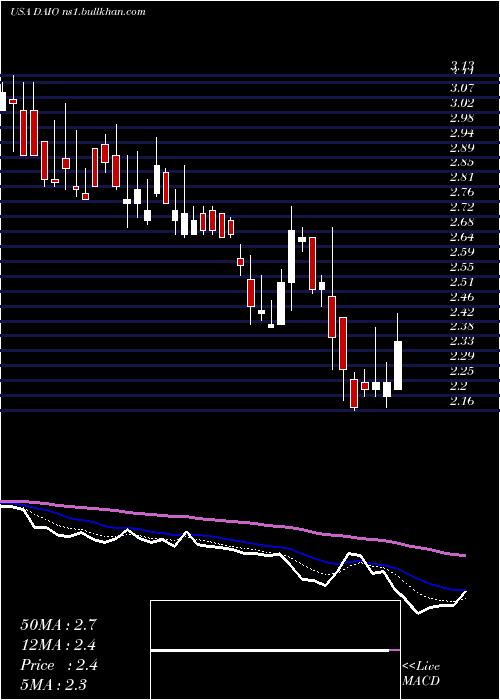Viewport: 500px width, 700px height.
Task: Select the 2.64 price axis label
Action: point(462,237)
